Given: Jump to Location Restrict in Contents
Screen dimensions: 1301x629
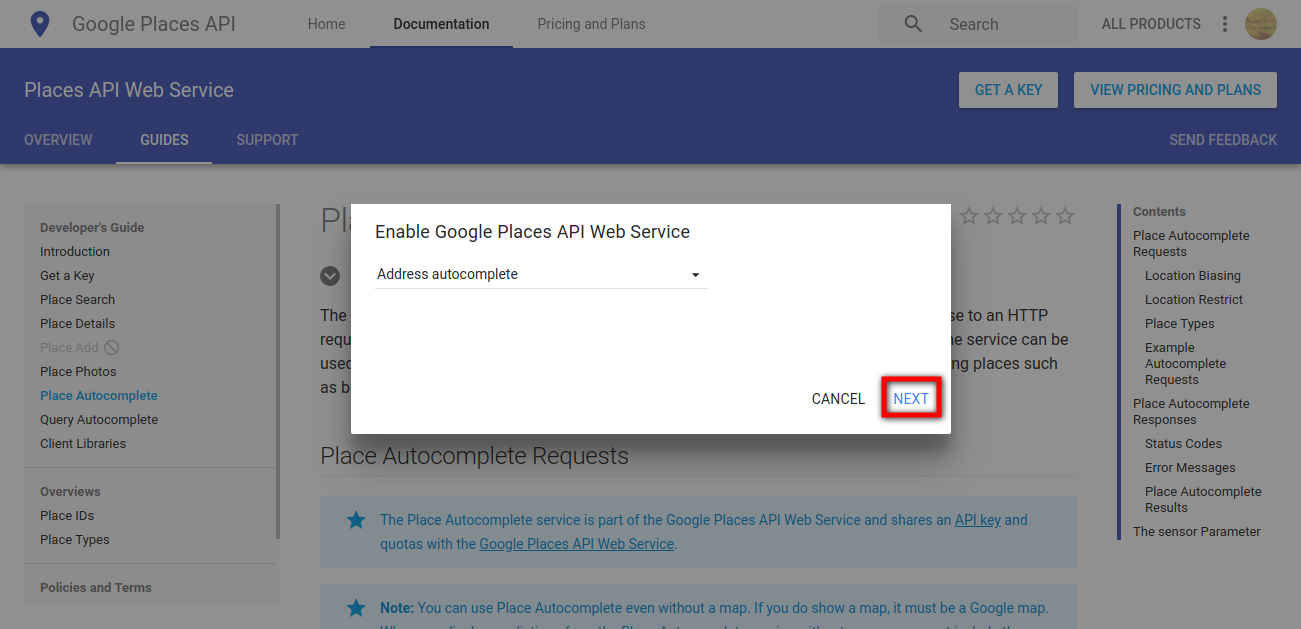Looking at the screenshot, I should 1194,300.
